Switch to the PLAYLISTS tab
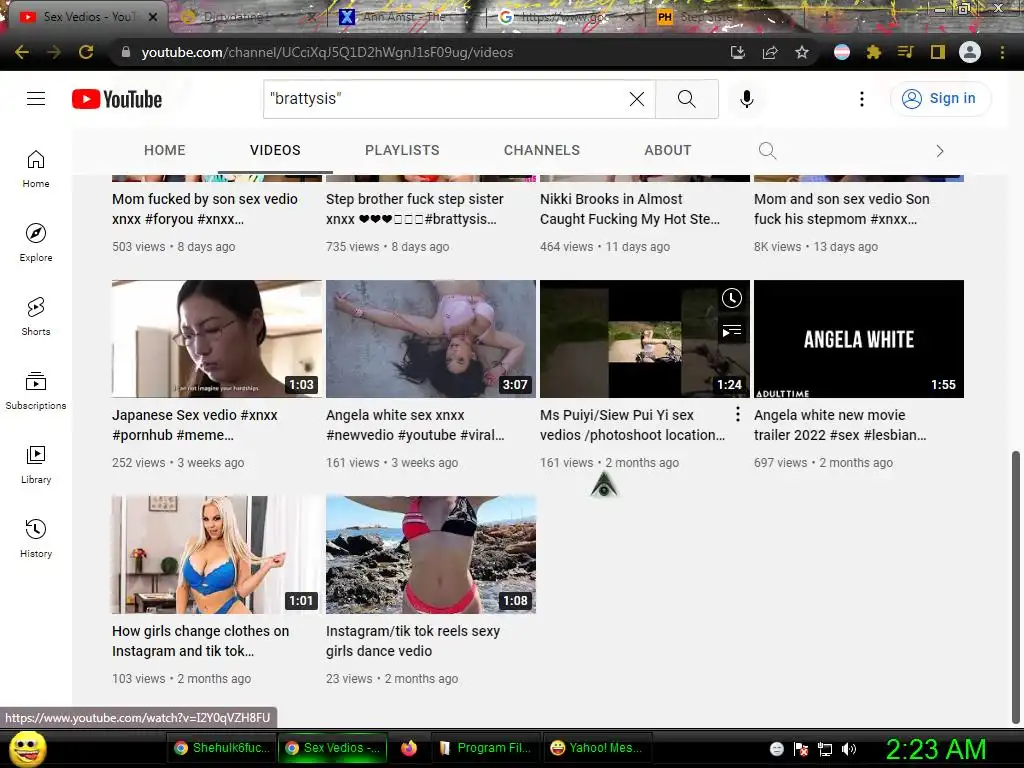 point(402,150)
